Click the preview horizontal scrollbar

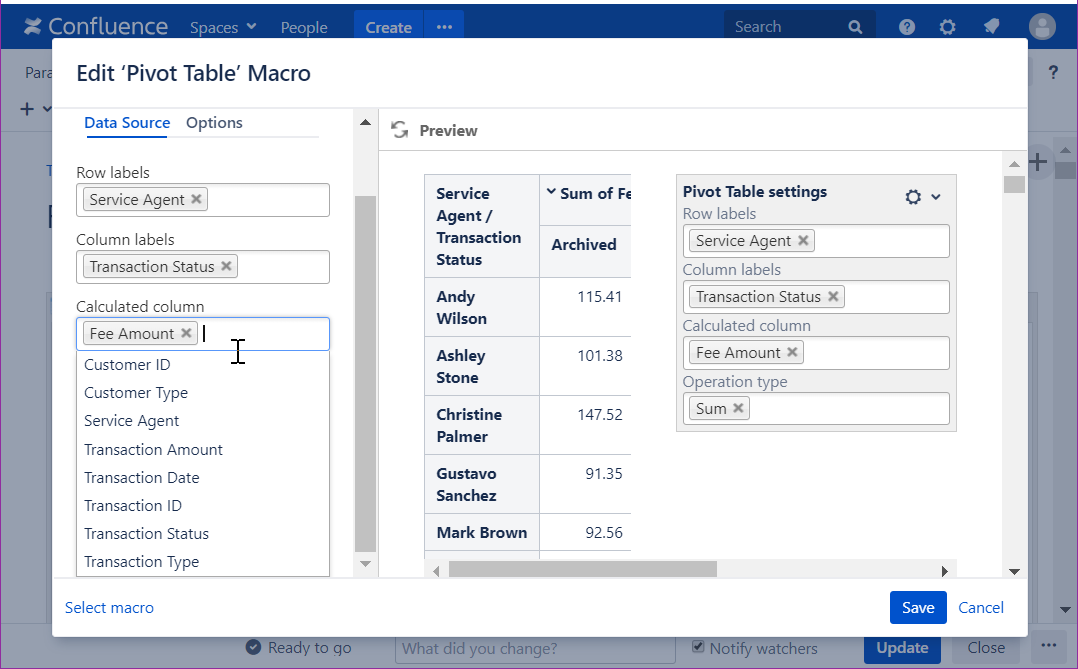point(582,569)
